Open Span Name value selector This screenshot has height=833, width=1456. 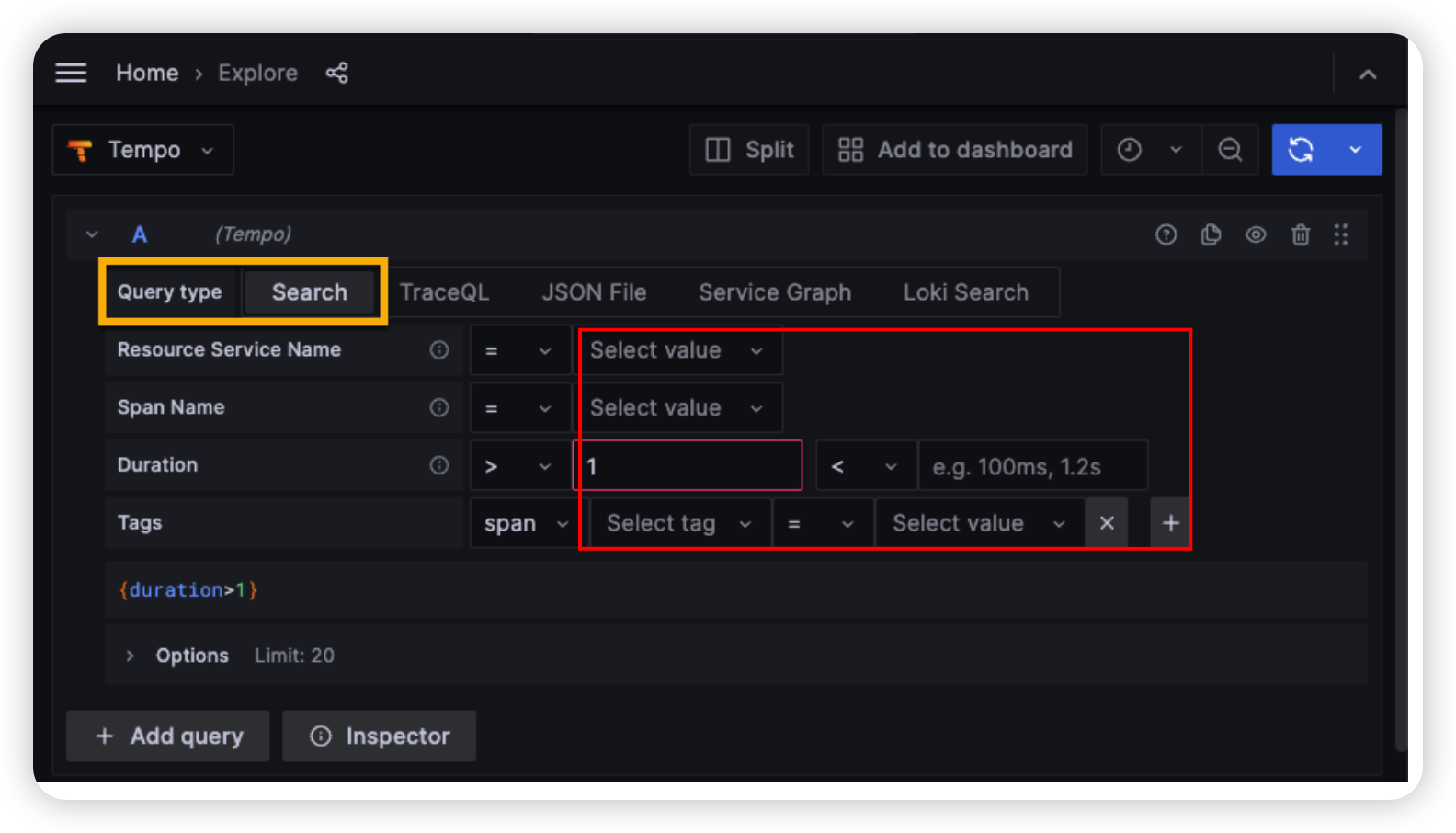(677, 408)
